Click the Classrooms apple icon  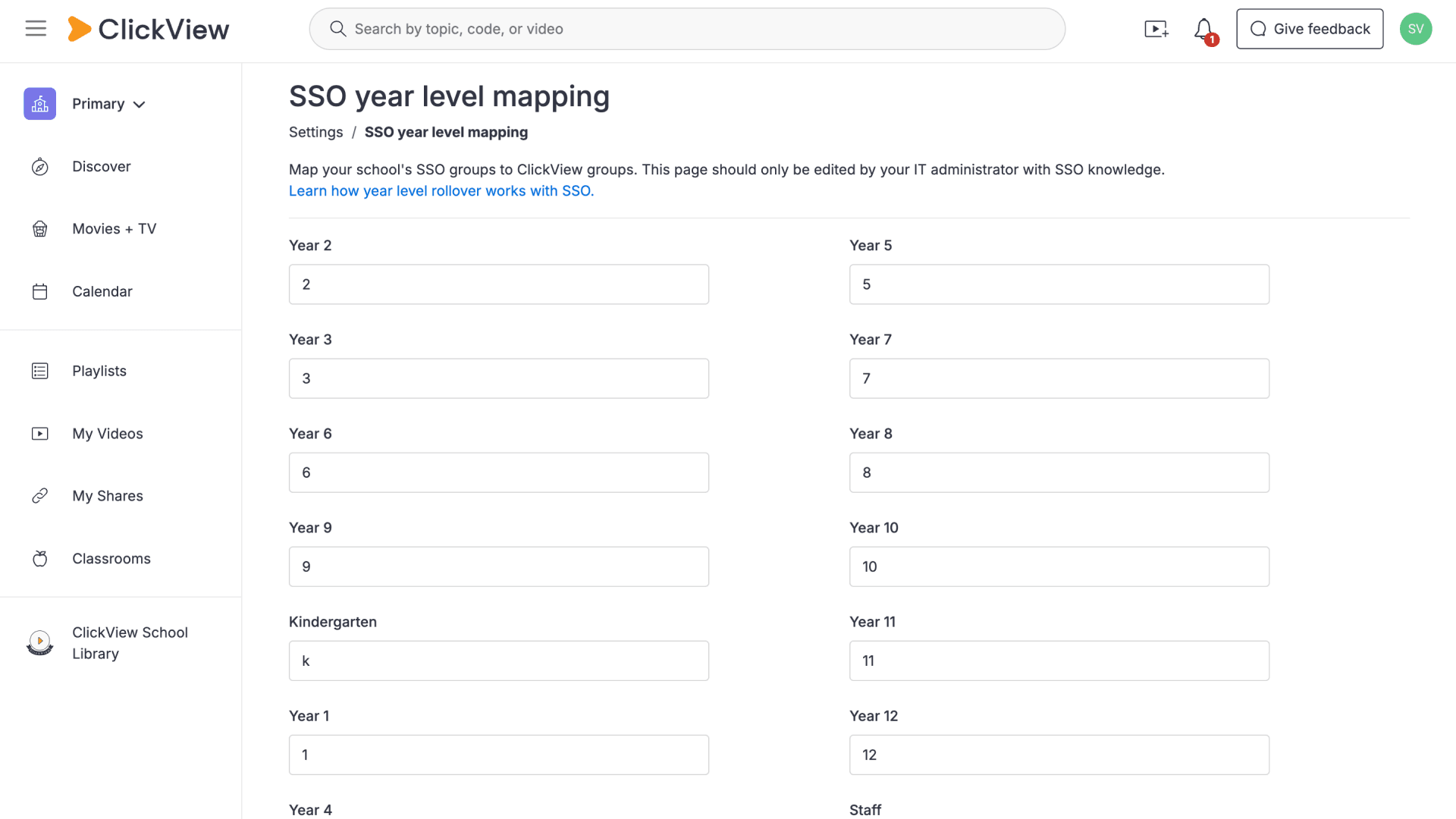point(40,559)
